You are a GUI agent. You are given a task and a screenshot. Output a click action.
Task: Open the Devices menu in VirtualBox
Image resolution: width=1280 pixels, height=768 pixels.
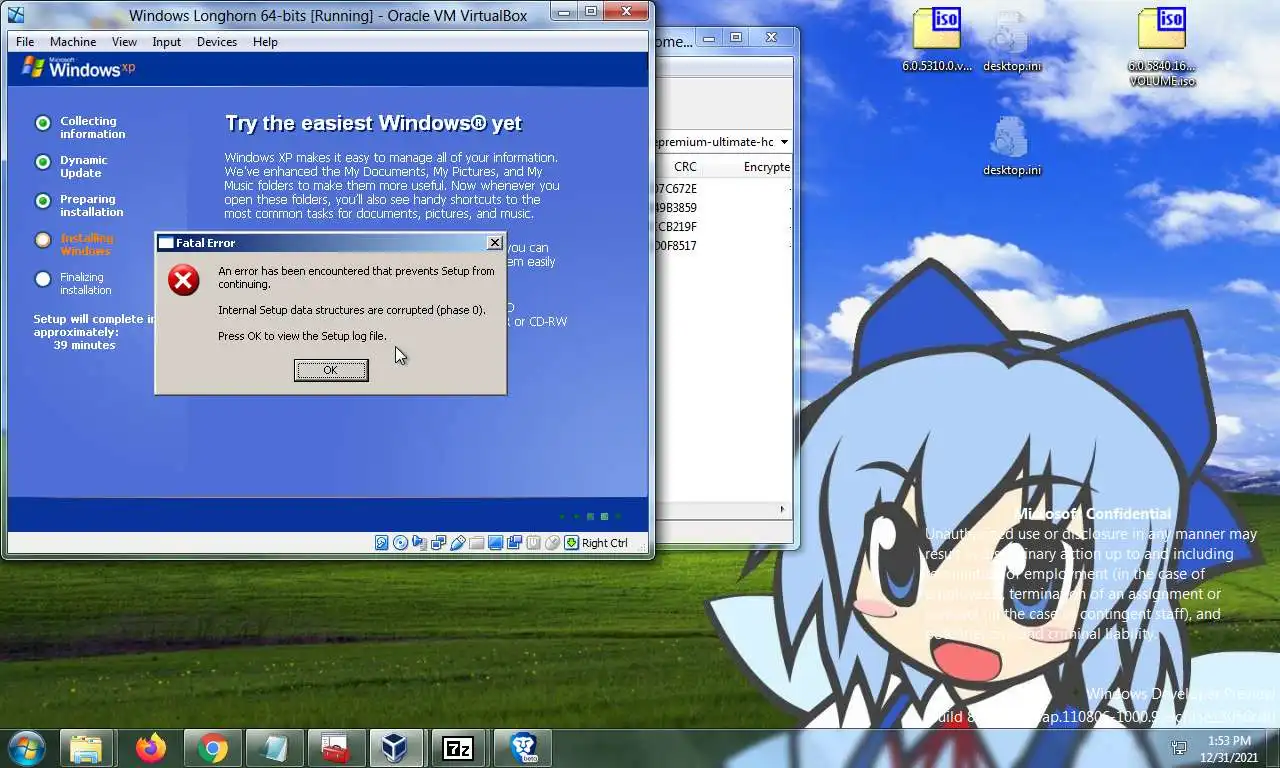point(217,42)
